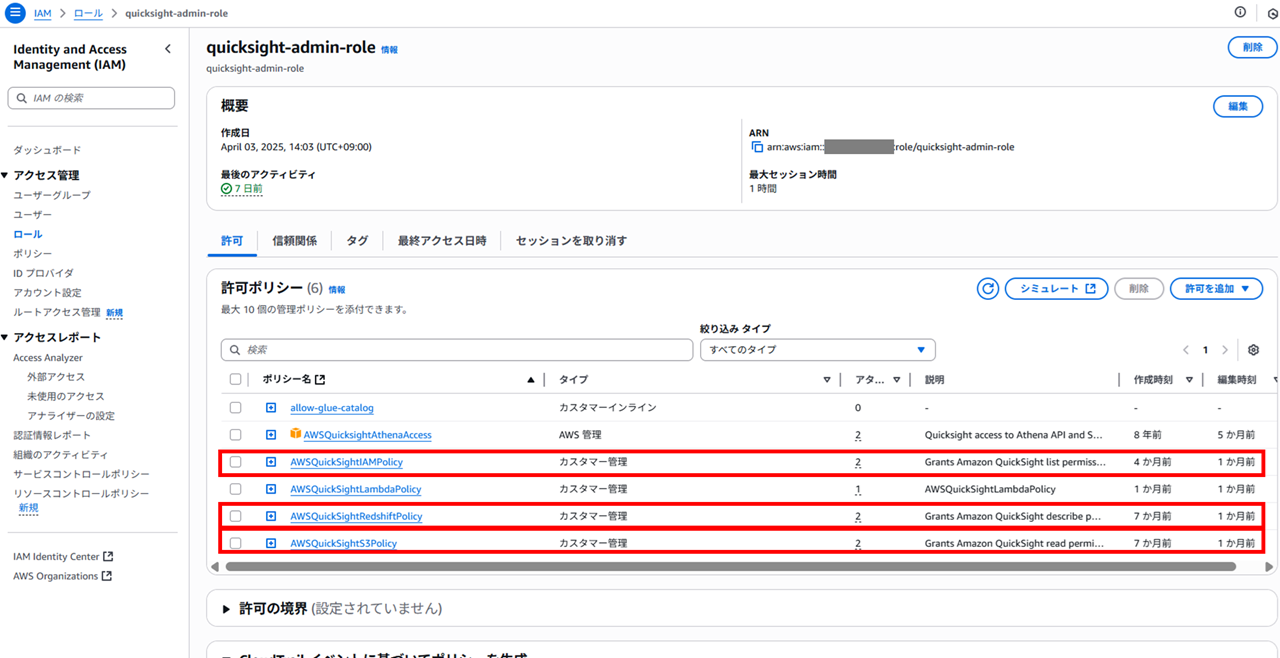Open the allow-glue-catalog policy link
The width and height of the screenshot is (1280, 658).
[332, 408]
